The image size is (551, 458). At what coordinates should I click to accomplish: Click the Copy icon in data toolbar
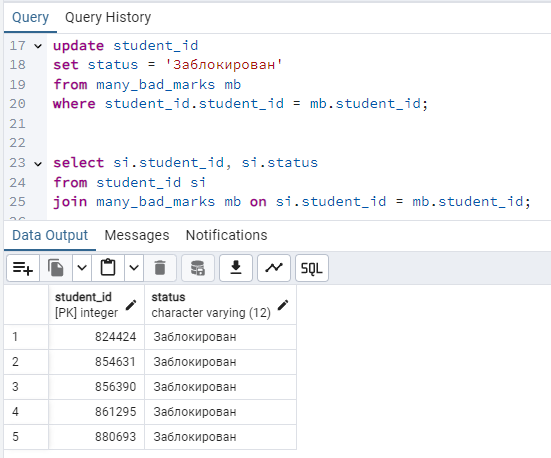point(56,268)
